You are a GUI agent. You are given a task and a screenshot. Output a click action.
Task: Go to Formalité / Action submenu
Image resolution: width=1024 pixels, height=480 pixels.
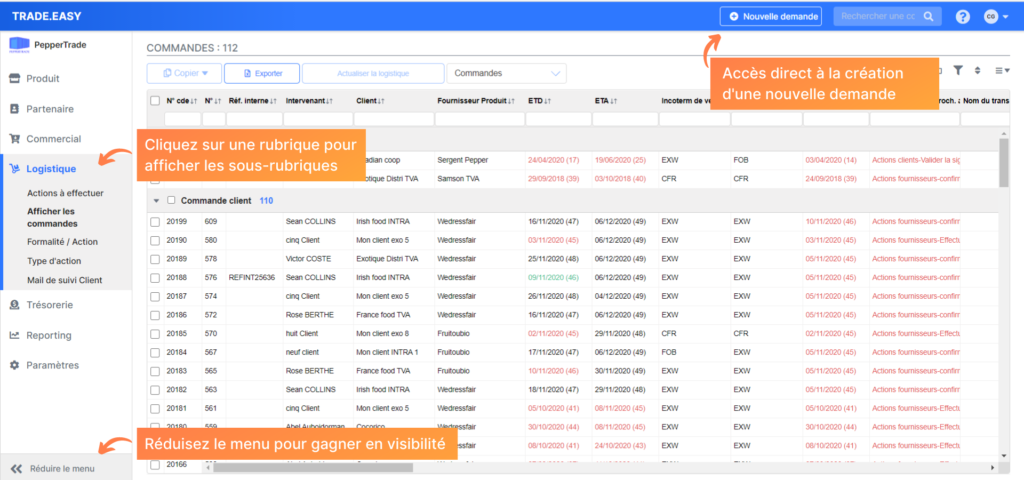62,242
